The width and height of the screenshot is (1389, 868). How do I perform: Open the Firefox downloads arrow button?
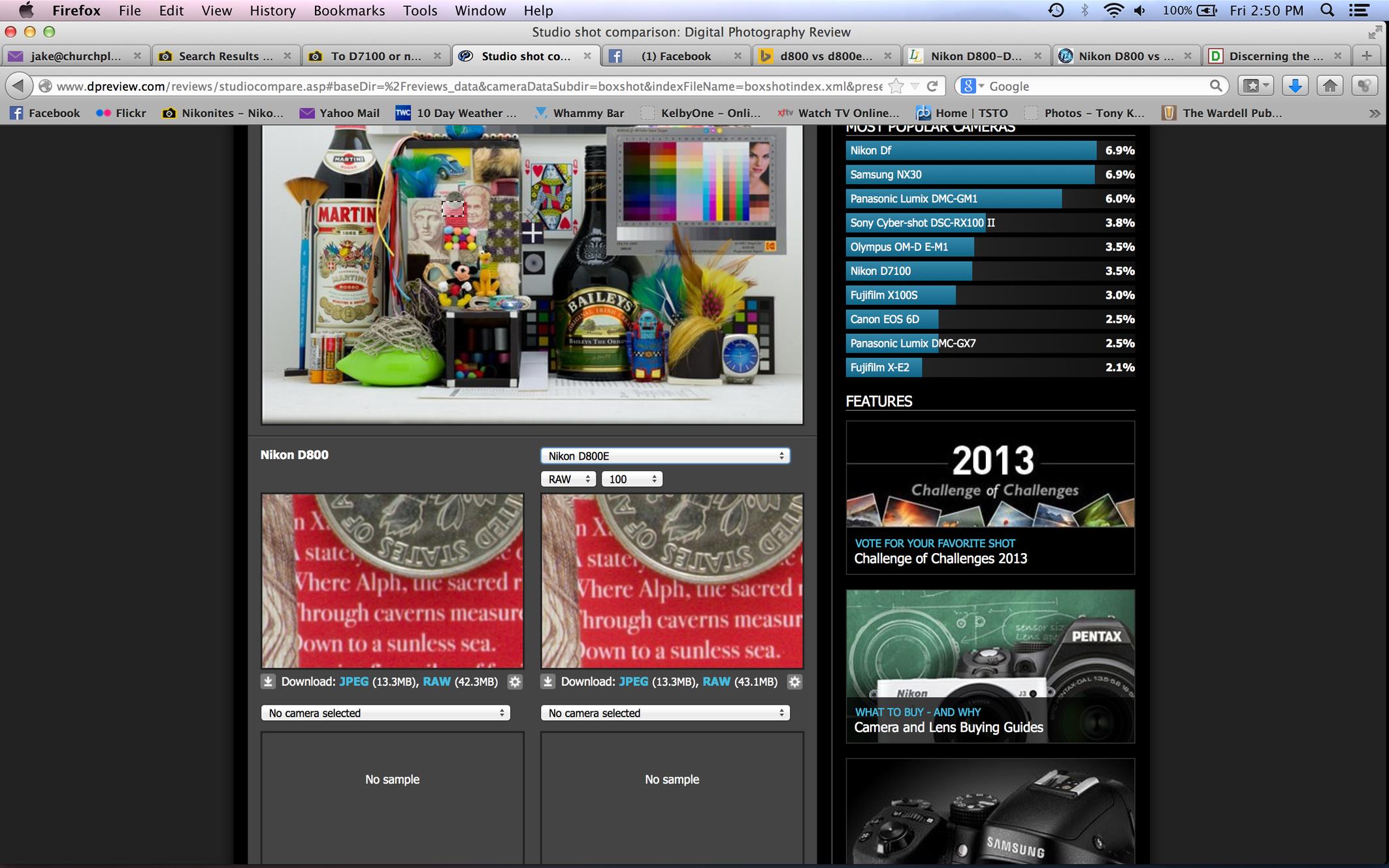1294,86
